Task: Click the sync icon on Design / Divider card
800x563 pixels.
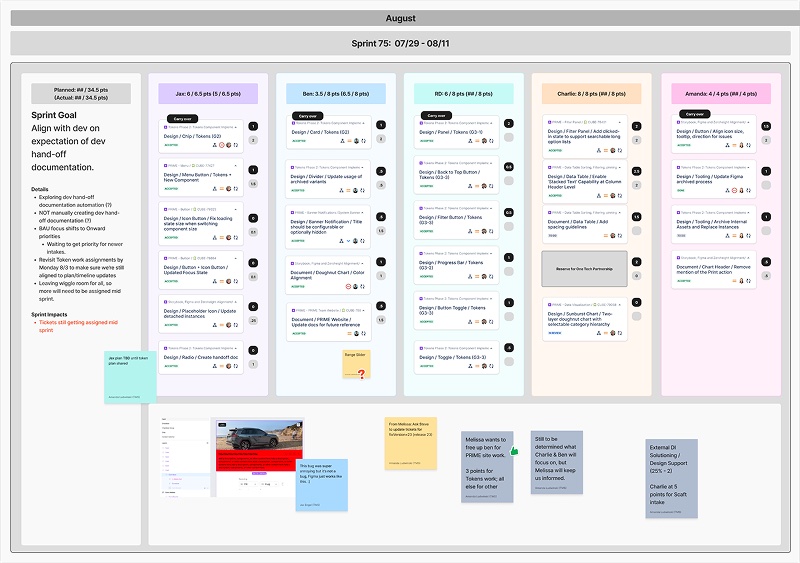Action: pos(363,190)
